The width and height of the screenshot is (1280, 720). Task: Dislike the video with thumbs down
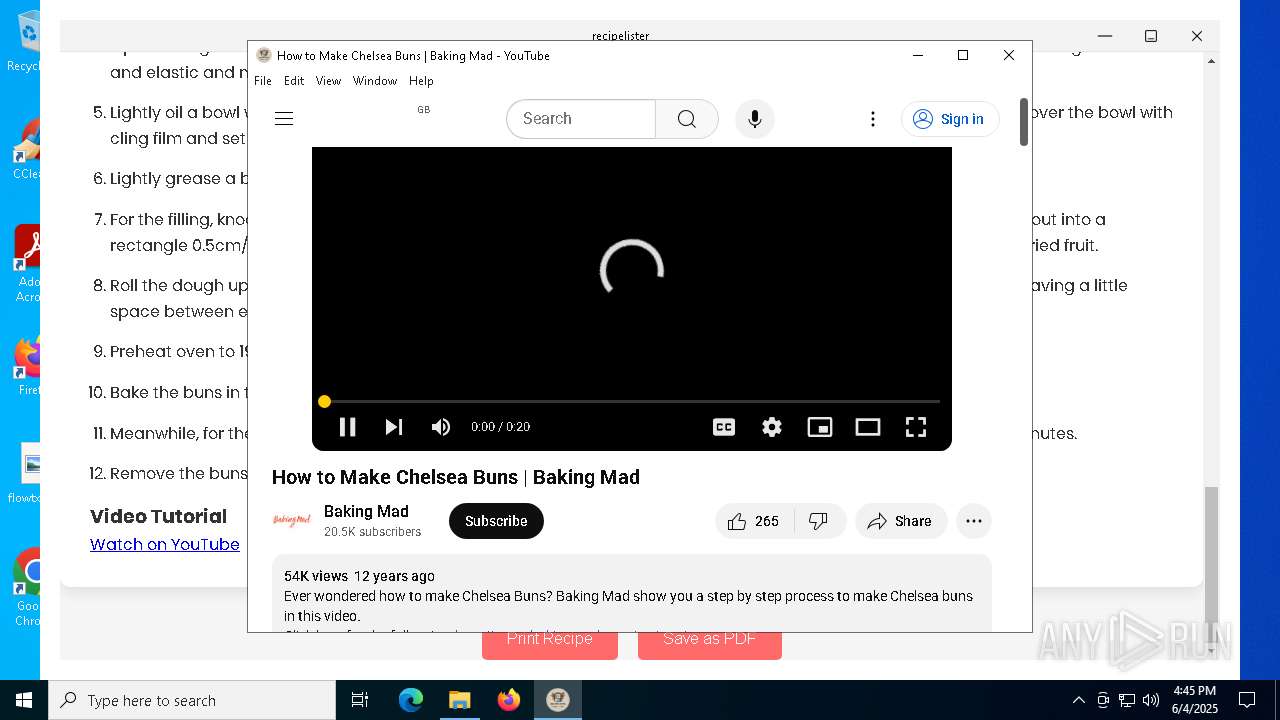pyautogui.click(x=819, y=521)
